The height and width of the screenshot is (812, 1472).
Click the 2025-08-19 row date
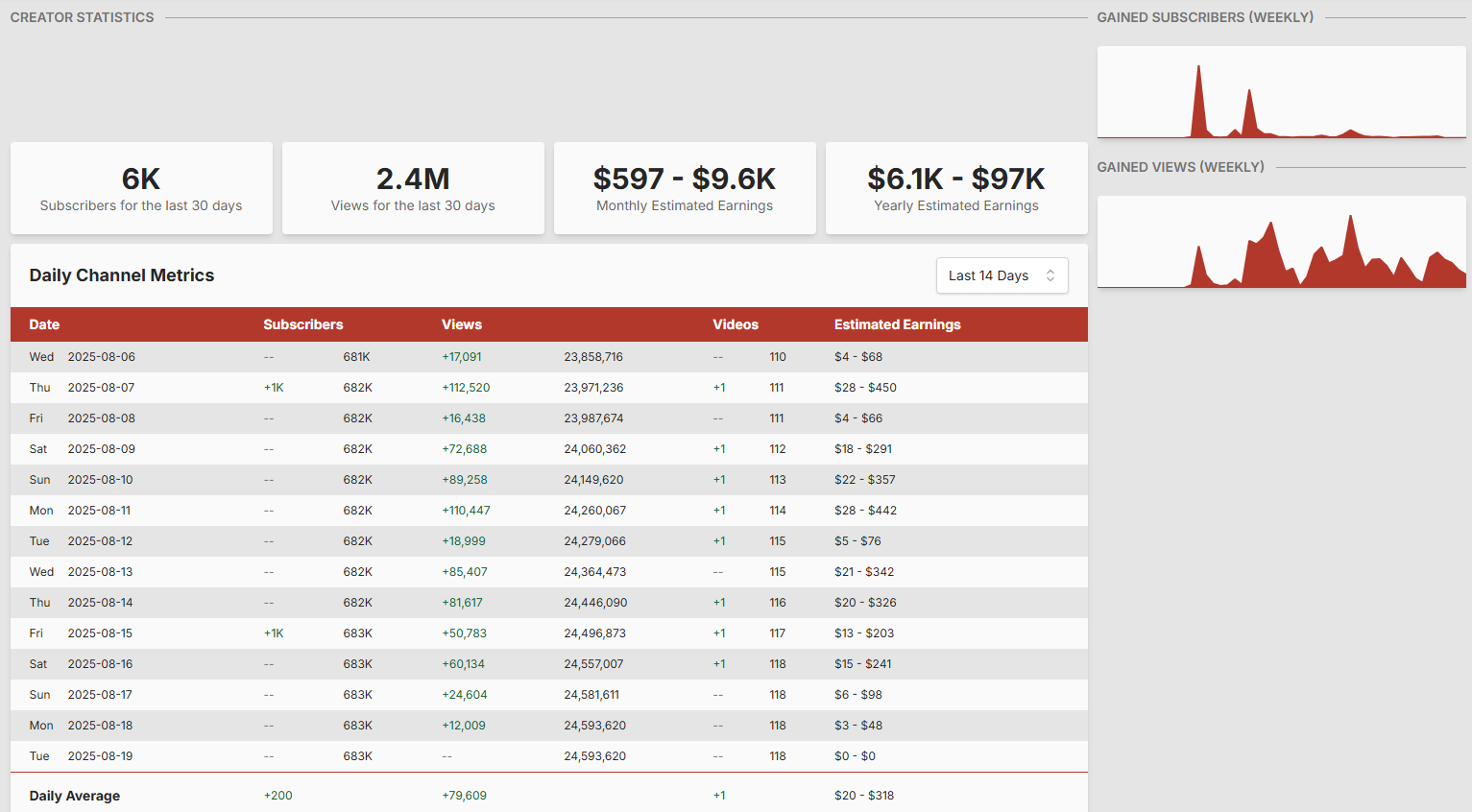tap(100, 756)
